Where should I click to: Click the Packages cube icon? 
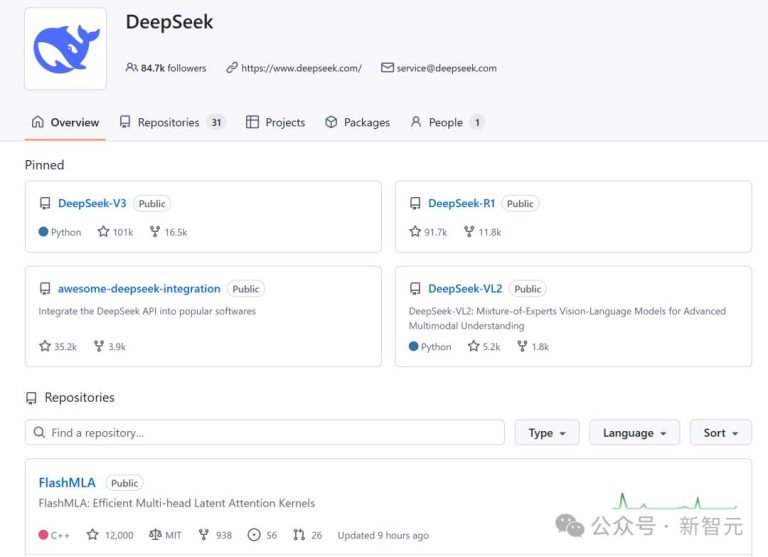(331, 121)
